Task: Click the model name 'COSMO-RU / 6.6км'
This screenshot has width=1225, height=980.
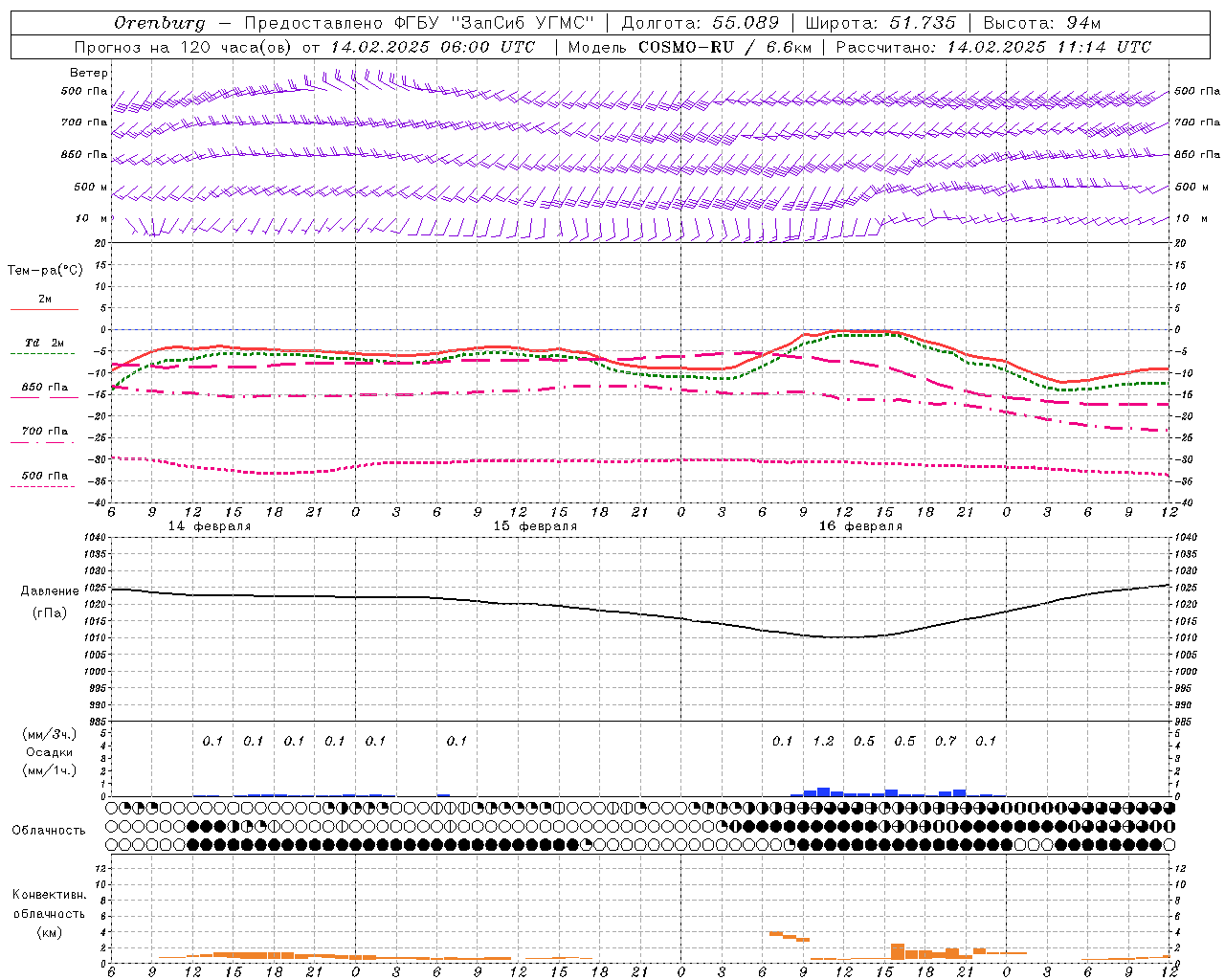Action: point(725,47)
